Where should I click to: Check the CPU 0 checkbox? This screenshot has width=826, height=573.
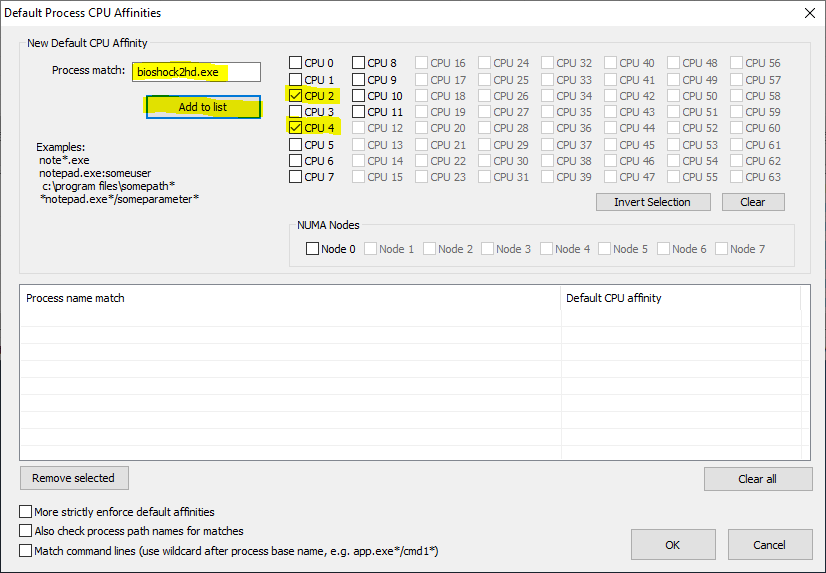pos(296,64)
